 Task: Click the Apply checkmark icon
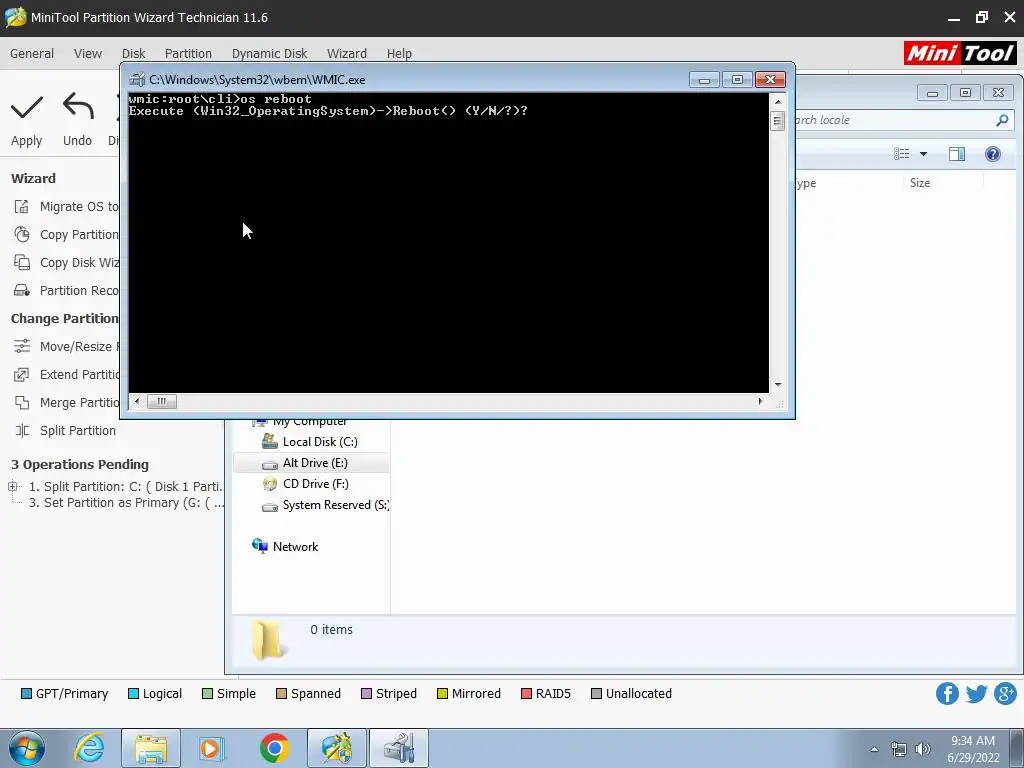click(x=27, y=107)
